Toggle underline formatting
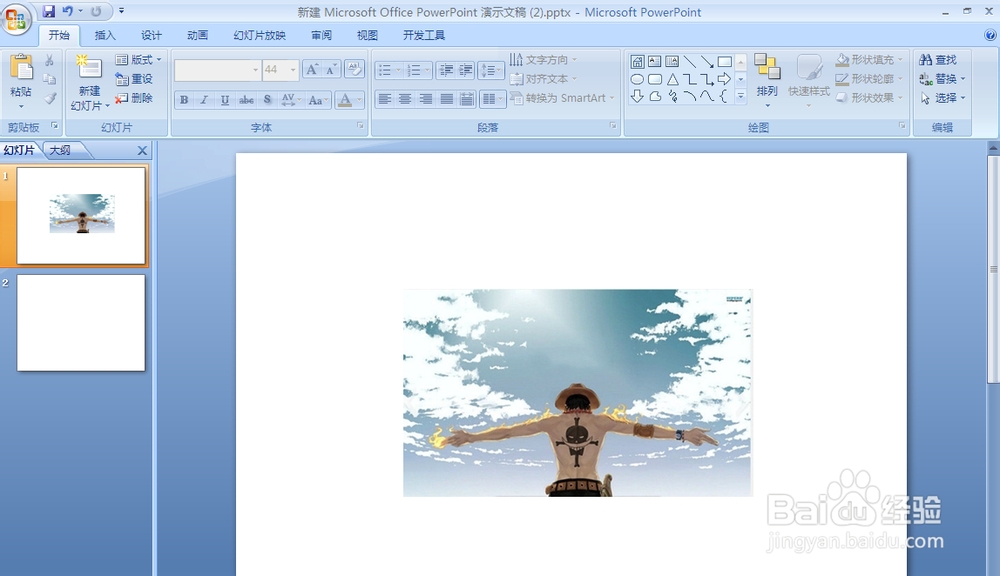1000x576 pixels. click(x=224, y=100)
